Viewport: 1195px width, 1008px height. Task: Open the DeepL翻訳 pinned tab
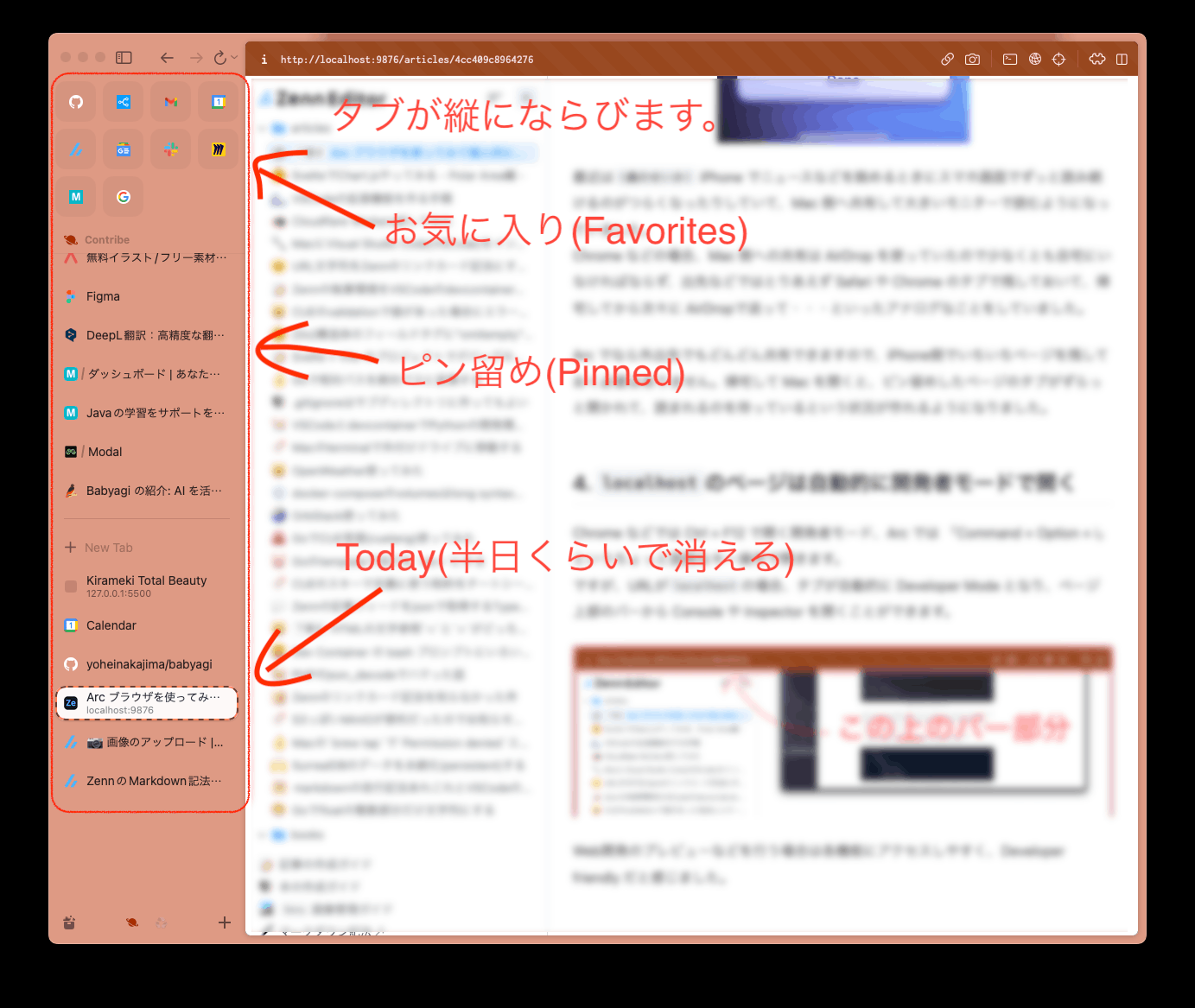(x=147, y=335)
